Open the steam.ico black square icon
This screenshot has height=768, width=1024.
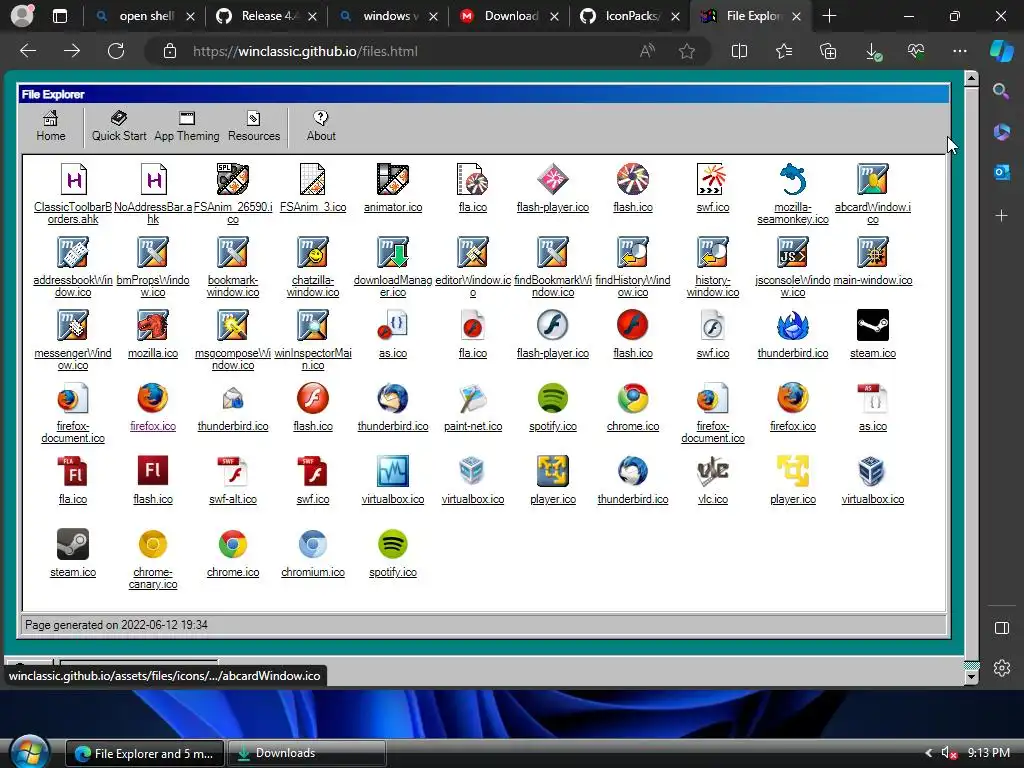click(873, 325)
